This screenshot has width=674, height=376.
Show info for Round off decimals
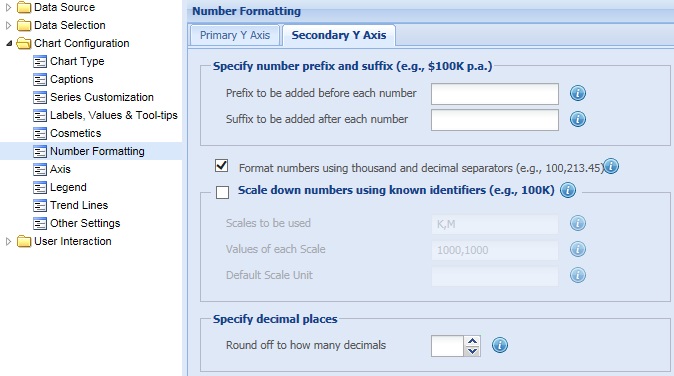coord(499,345)
